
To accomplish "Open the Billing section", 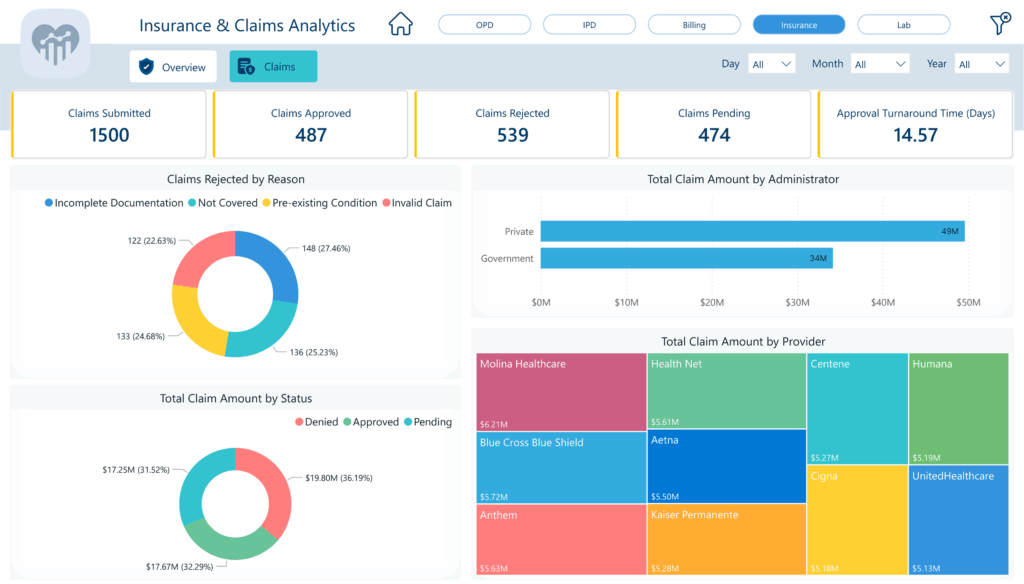I will pyautogui.click(x=694, y=24).
